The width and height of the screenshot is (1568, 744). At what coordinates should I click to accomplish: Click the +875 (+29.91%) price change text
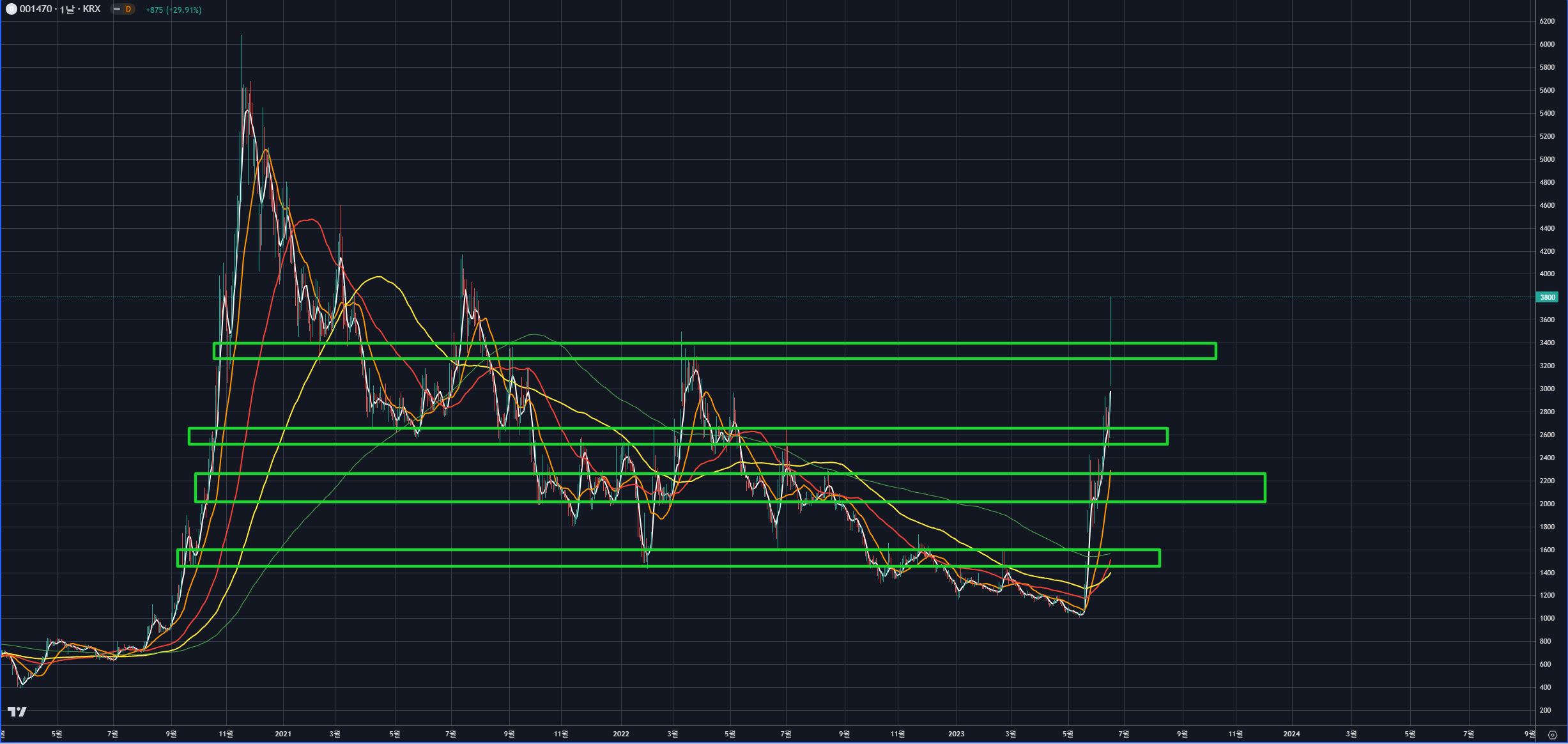[x=174, y=10]
